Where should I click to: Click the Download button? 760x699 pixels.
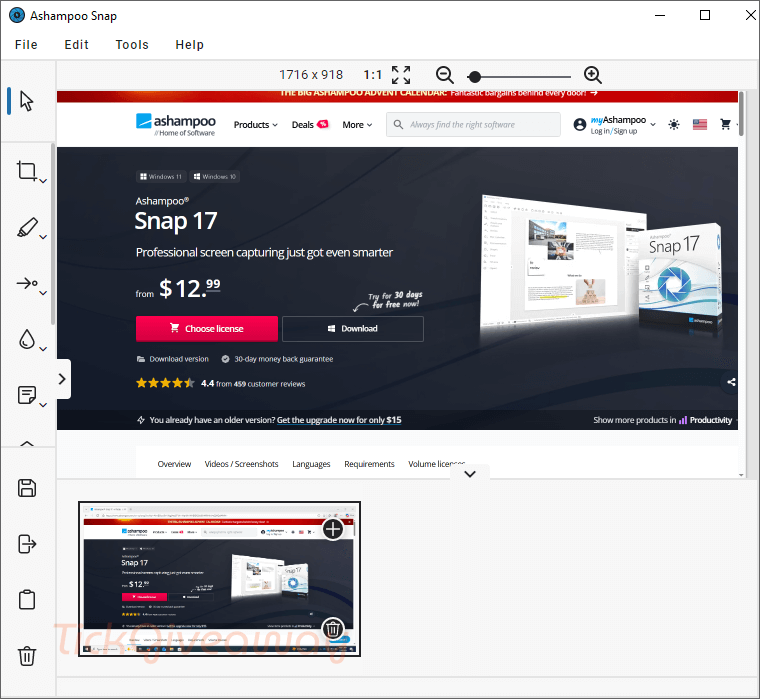pyautogui.click(x=353, y=329)
